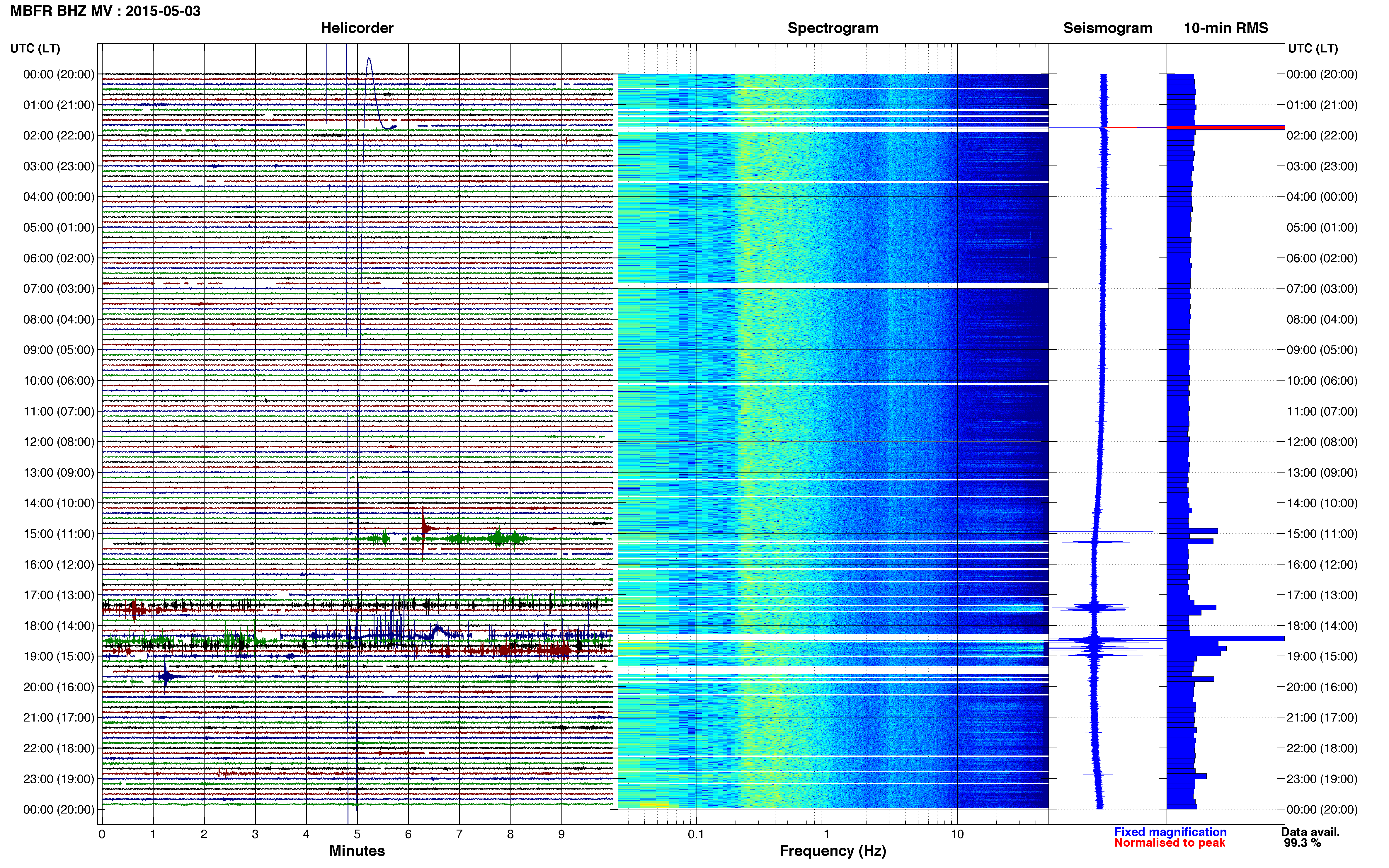This screenshot has width=1389, height=868.
Task: Click left time label '02:00 (22:00)'
Action: [59, 135]
